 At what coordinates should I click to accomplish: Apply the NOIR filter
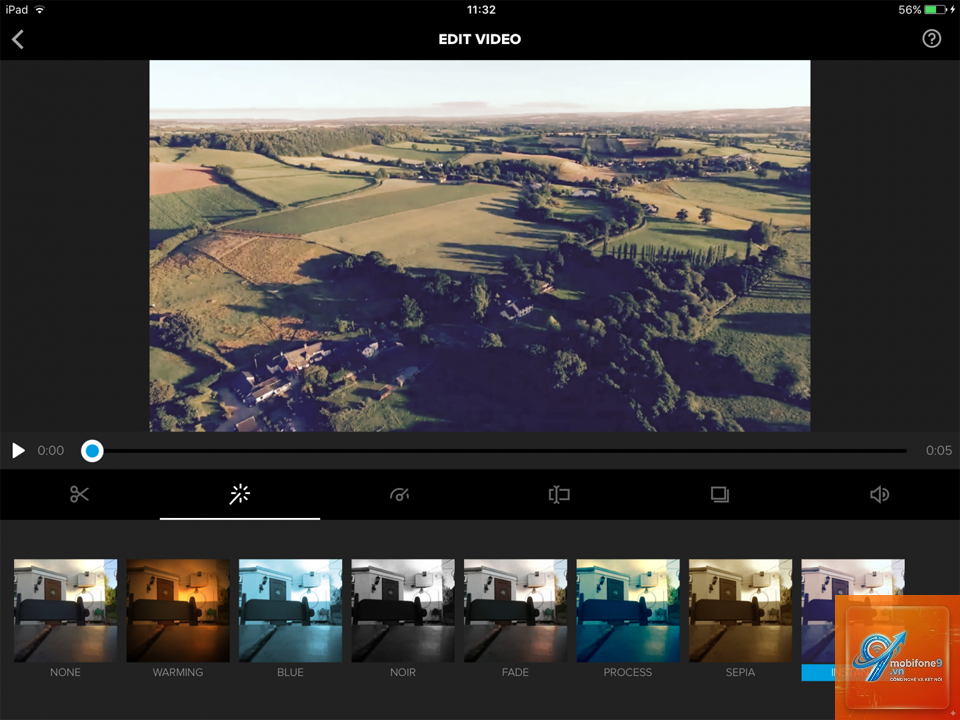point(403,610)
